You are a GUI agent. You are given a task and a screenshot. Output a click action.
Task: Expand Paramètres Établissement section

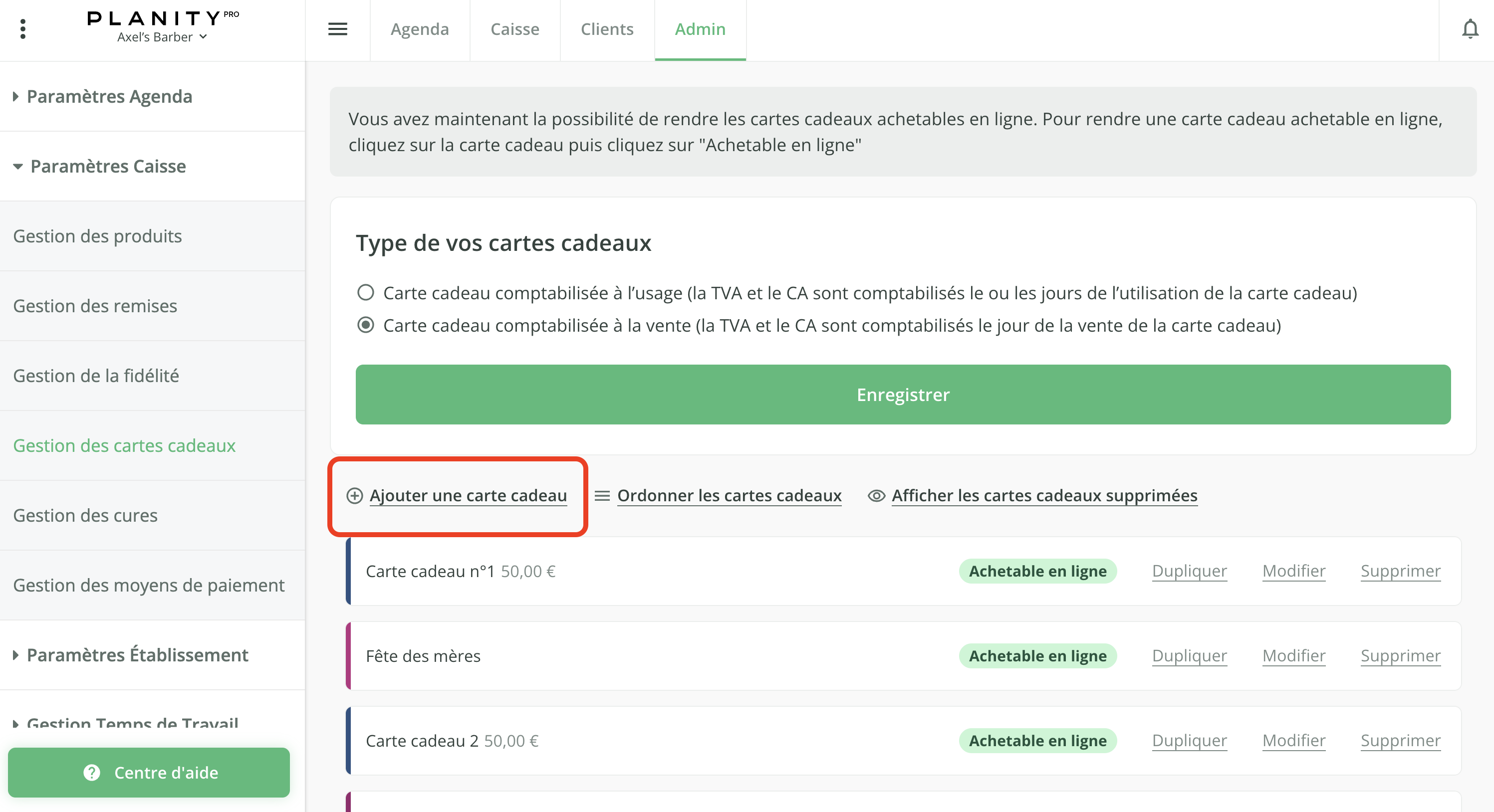pos(137,655)
